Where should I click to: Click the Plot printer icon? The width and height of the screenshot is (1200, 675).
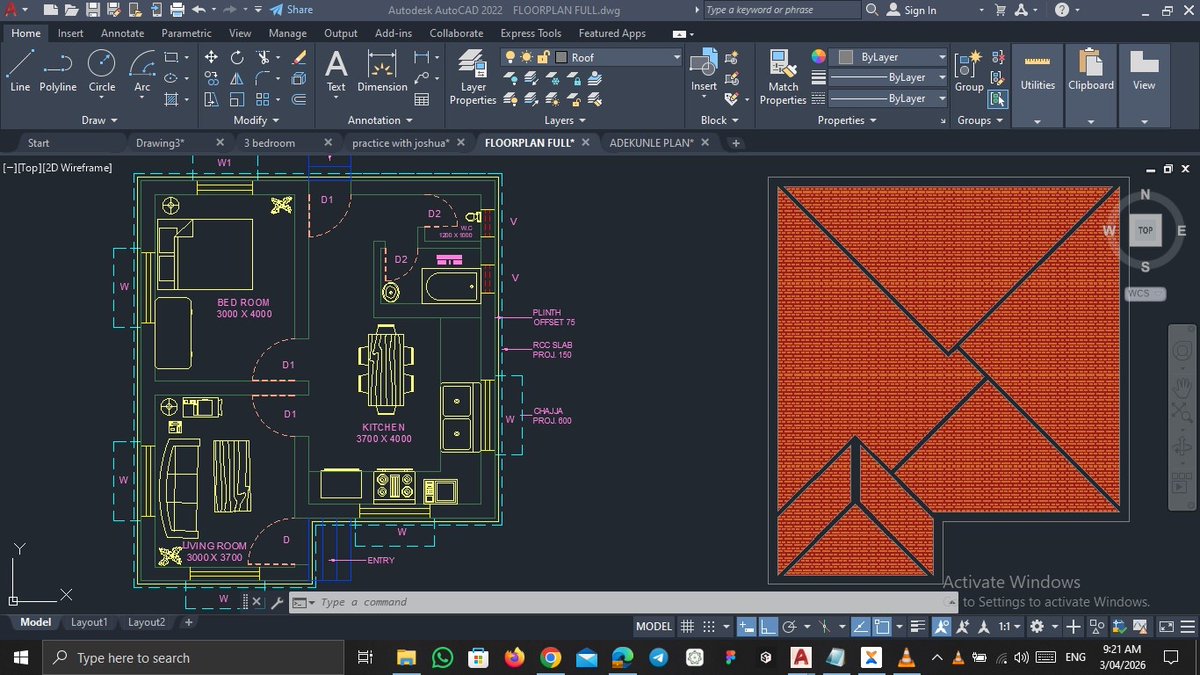click(x=178, y=10)
